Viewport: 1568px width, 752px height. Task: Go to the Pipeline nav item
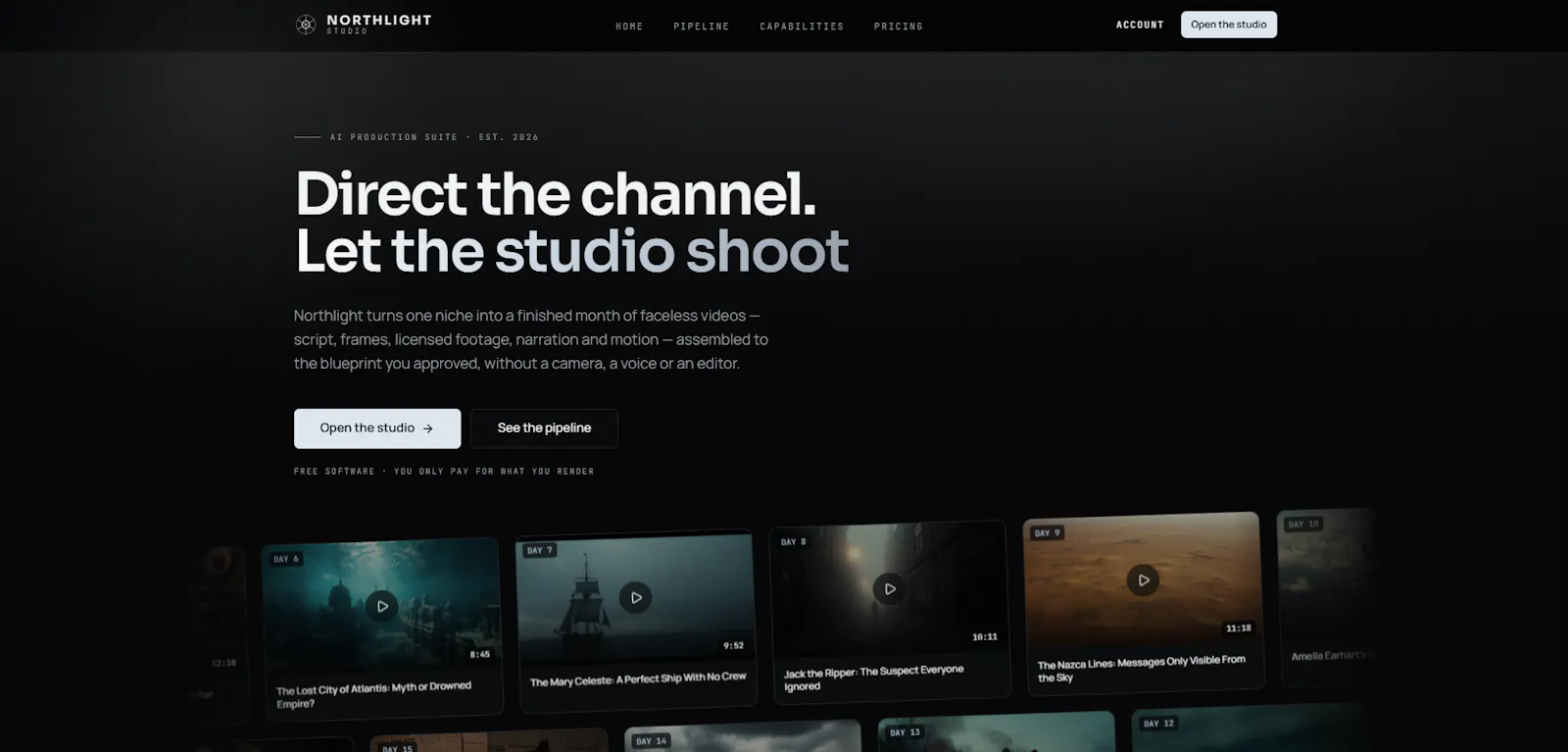(701, 26)
